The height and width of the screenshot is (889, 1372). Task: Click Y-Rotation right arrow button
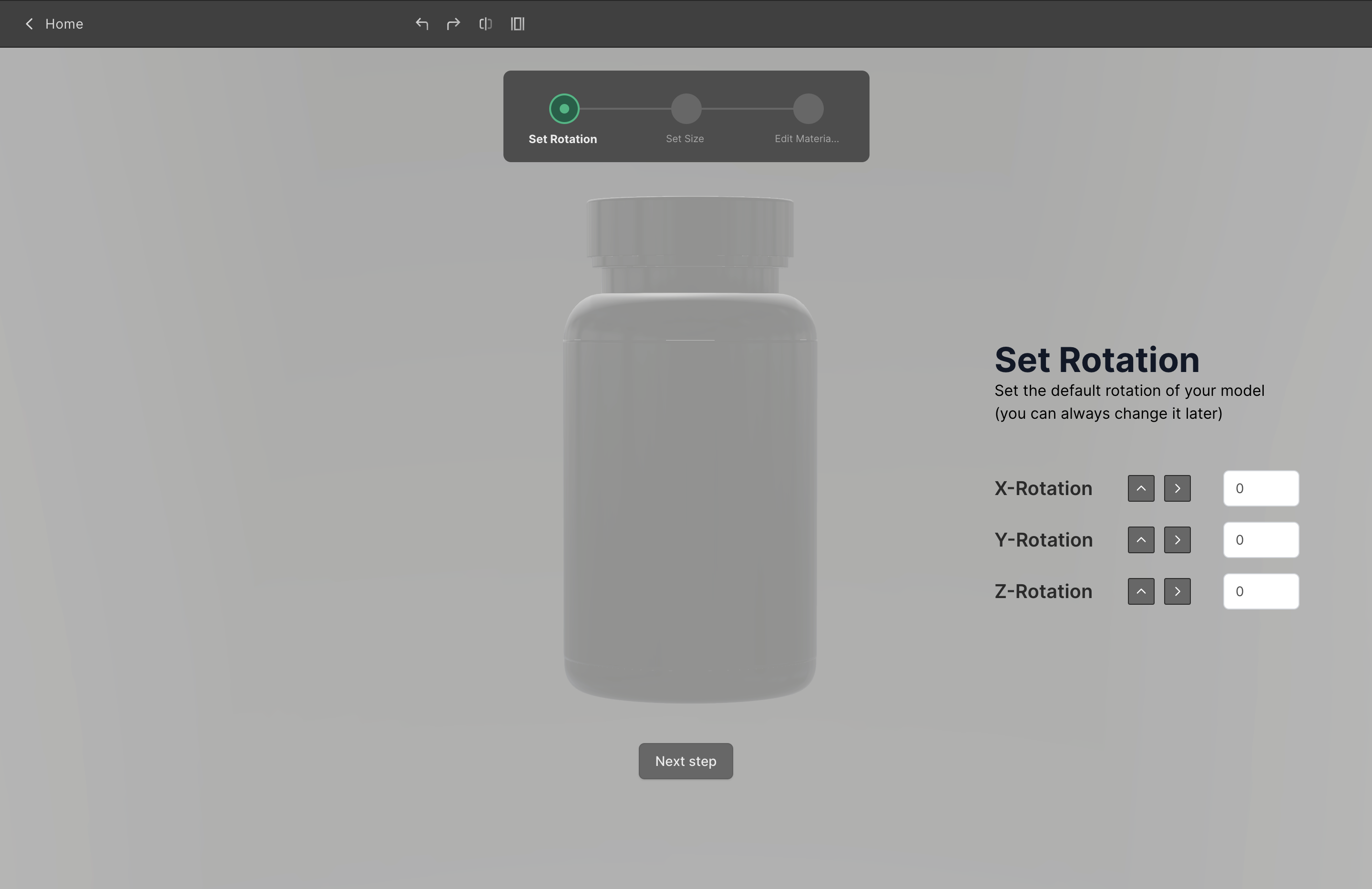click(1177, 539)
